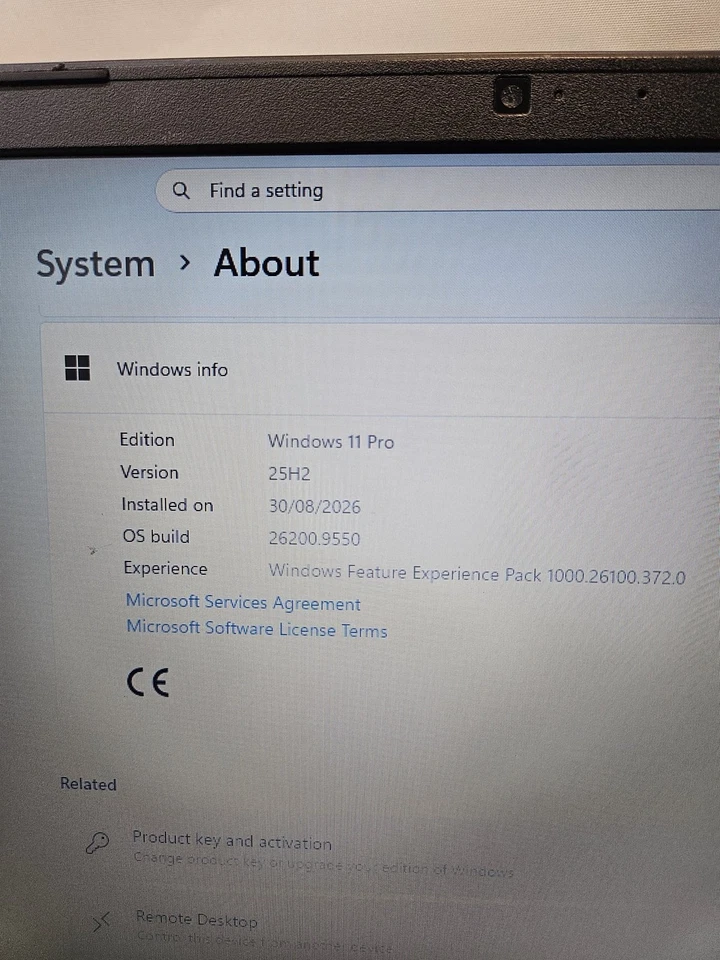Select the 25H2 version value
720x960 pixels.
pyautogui.click(x=289, y=474)
